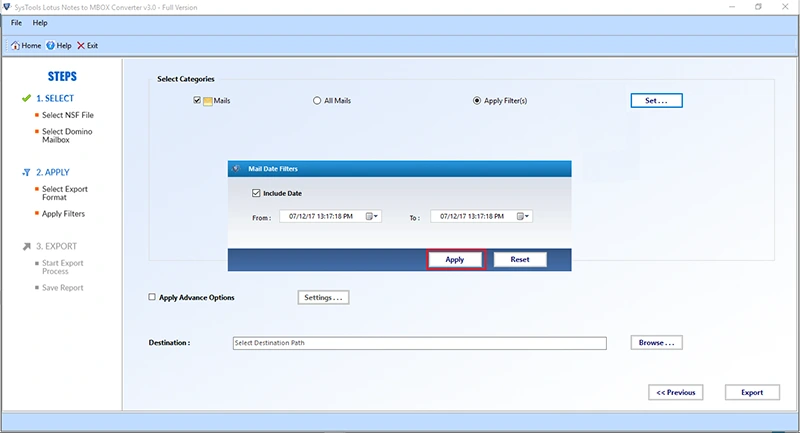
Task: Open the From date calendar dropdown
Action: click(x=372, y=216)
